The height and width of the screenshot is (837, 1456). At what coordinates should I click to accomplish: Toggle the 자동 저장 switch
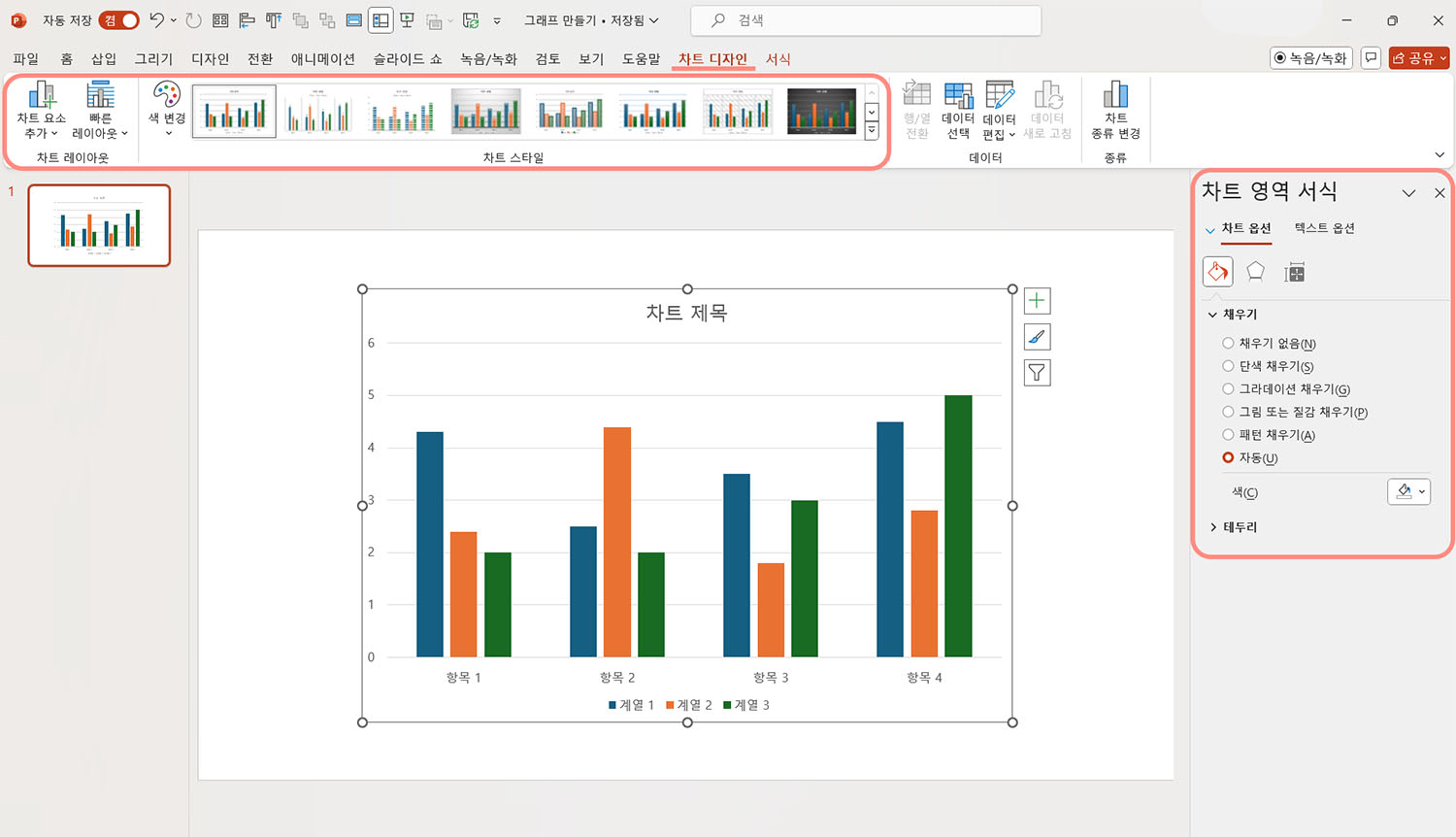click(x=118, y=19)
